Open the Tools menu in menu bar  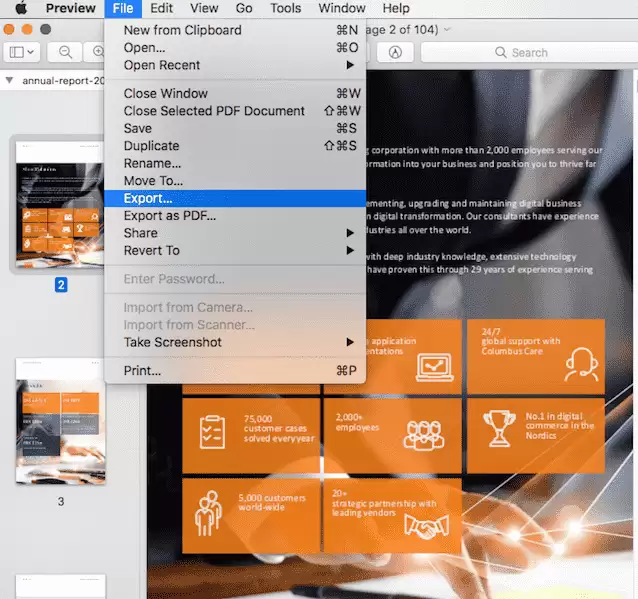[285, 8]
